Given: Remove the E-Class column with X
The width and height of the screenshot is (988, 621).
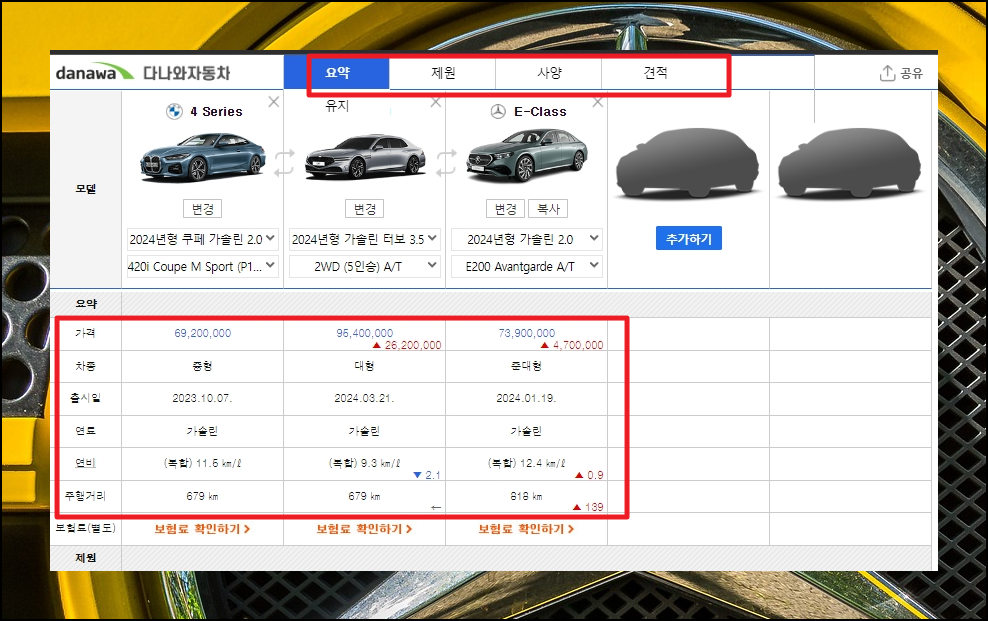Looking at the screenshot, I should point(598,101).
